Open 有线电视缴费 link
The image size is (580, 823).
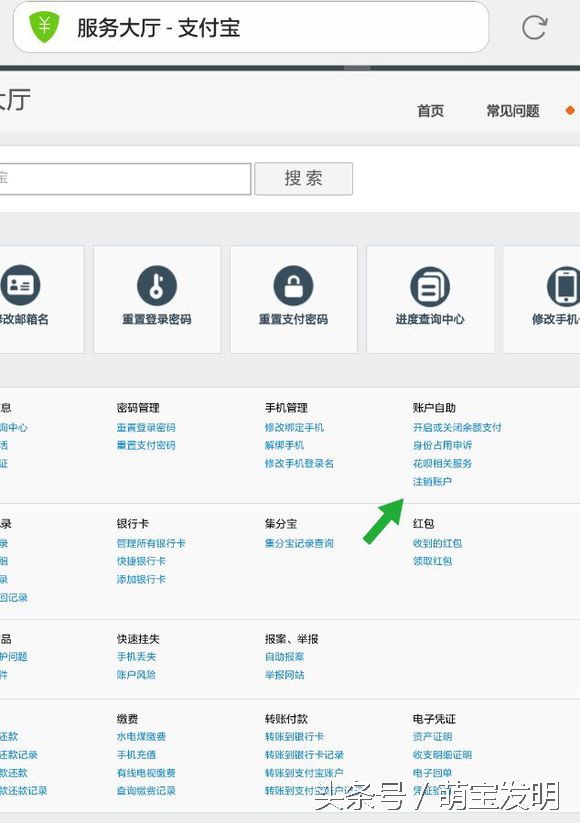[x=146, y=773]
